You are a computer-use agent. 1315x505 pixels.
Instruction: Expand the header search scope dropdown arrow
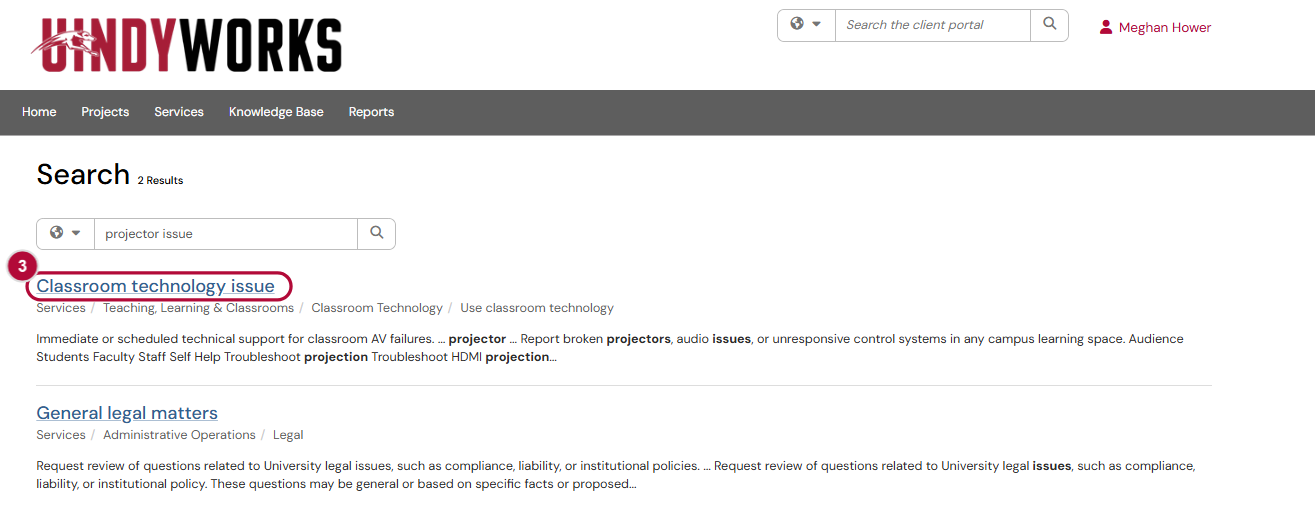817,24
